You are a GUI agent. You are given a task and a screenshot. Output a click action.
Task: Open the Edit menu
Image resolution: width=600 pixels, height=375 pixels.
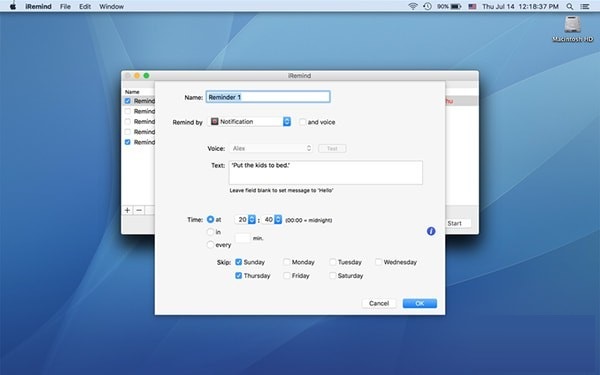coord(85,7)
